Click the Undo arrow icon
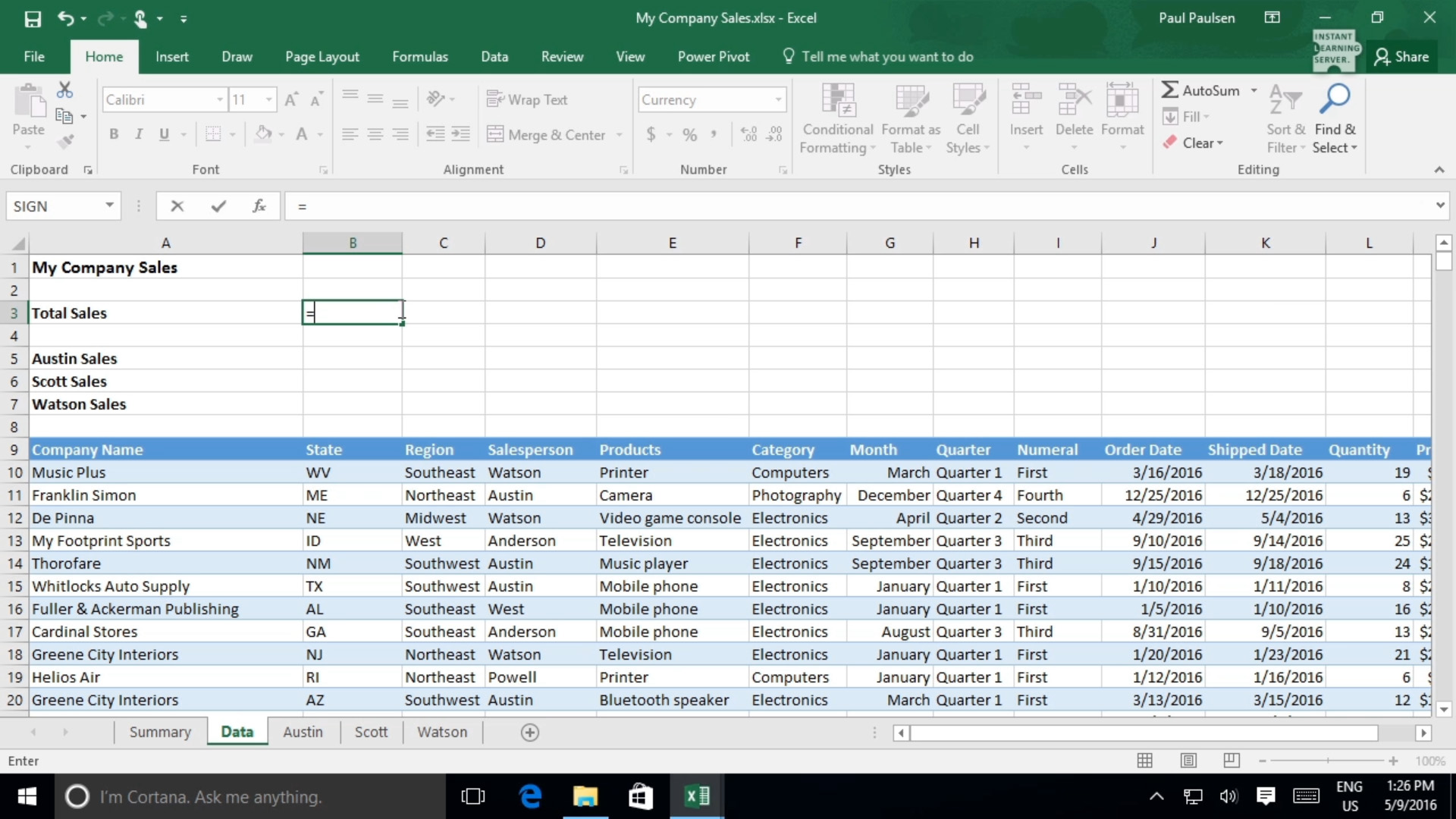1456x819 pixels. tap(65, 18)
